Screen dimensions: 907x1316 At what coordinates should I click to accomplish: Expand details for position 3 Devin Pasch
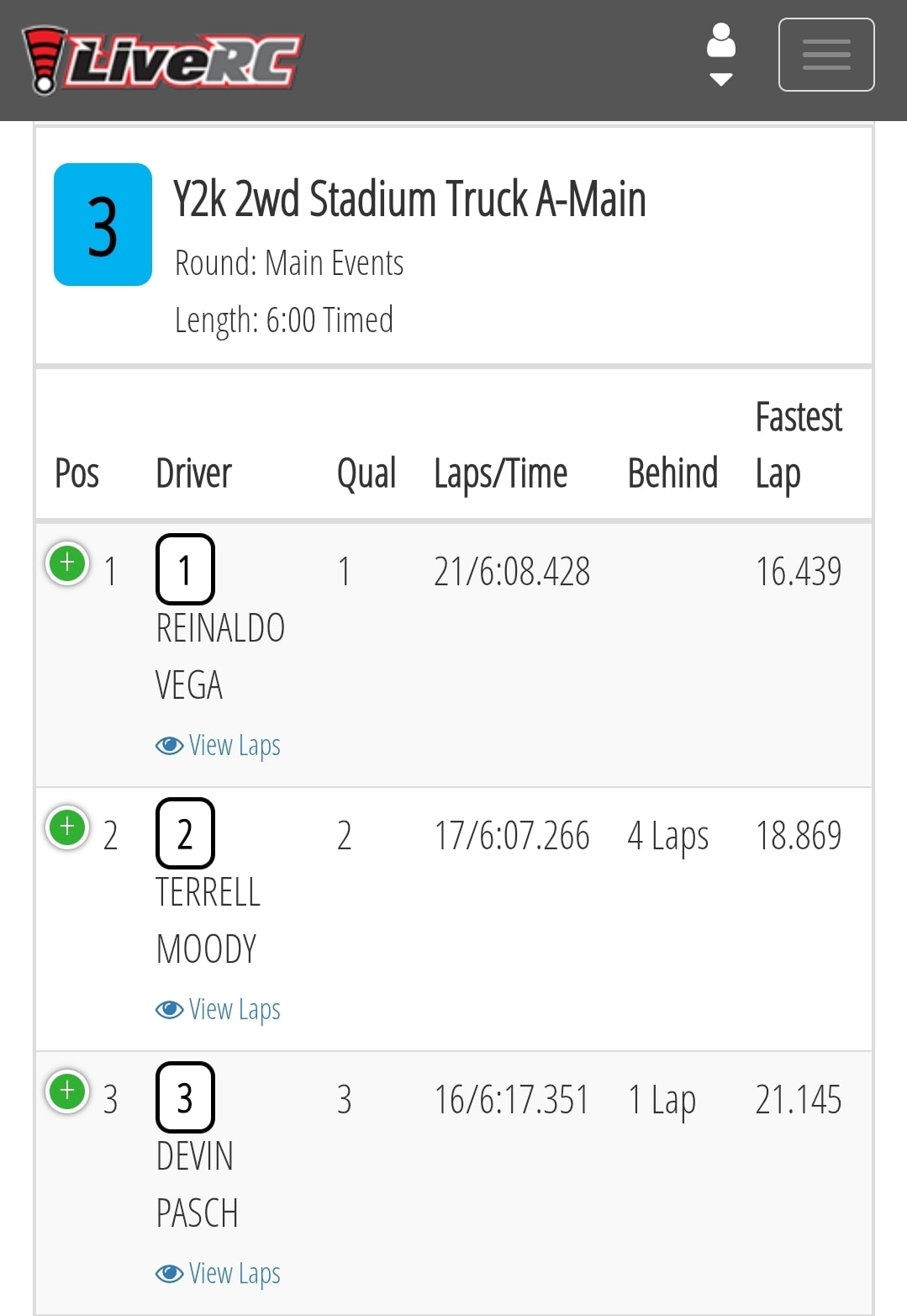68,1091
